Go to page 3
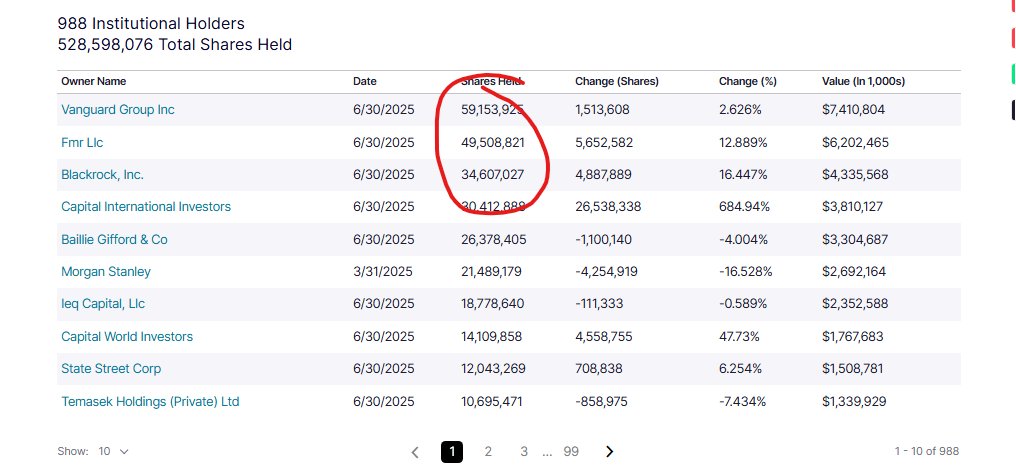This screenshot has width=1016, height=466. 524,452
